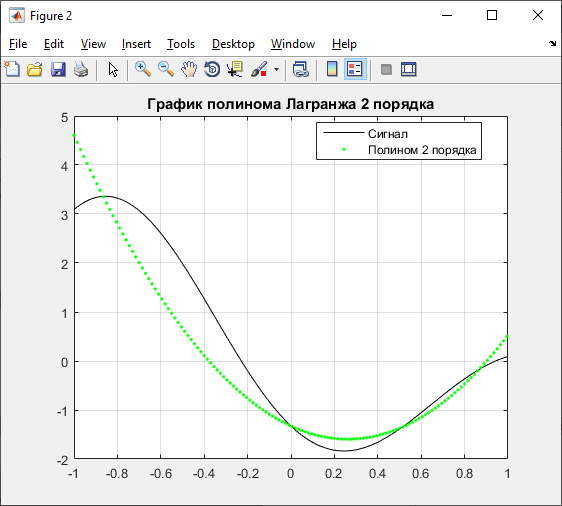Select the Brush data tool
Image resolution: width=562 pixels, height=506 pixels.
click(259, 69)
